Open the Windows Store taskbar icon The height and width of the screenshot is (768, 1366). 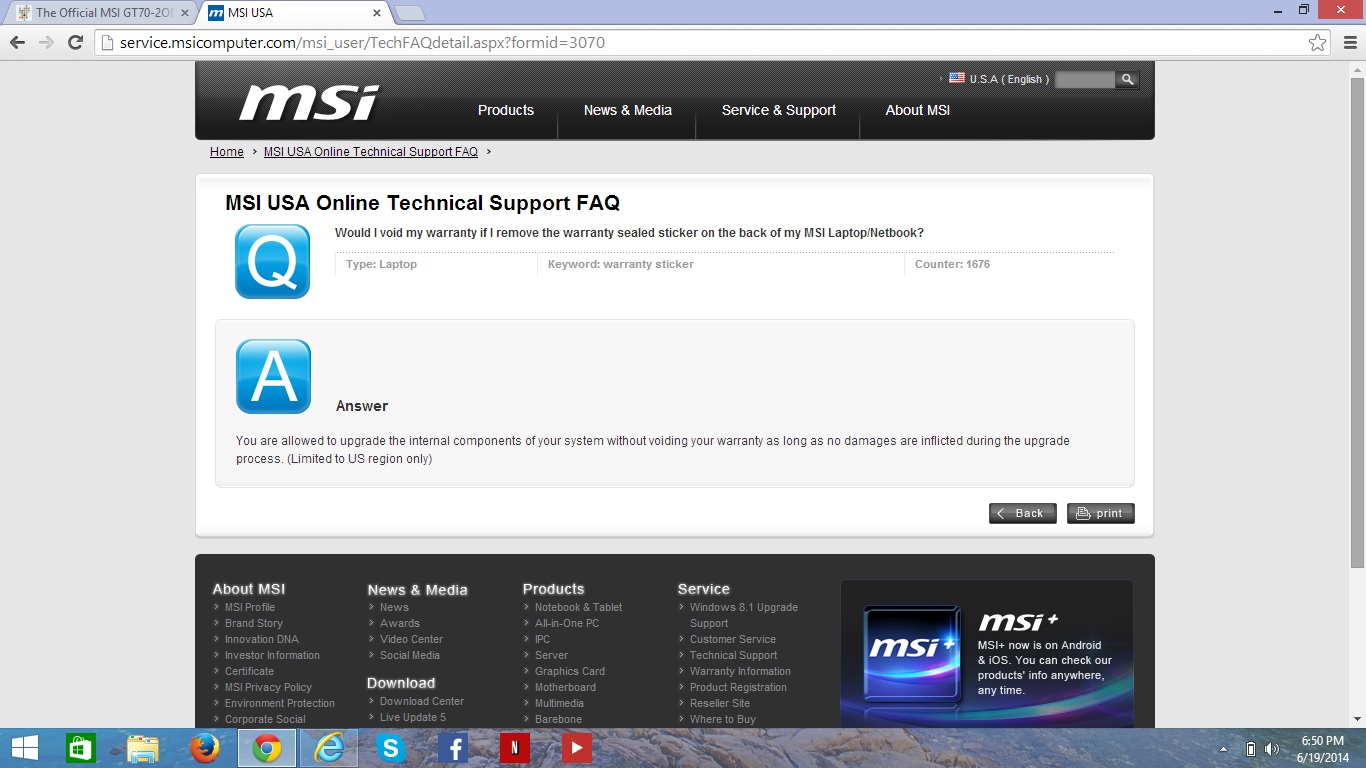point(81,748)
